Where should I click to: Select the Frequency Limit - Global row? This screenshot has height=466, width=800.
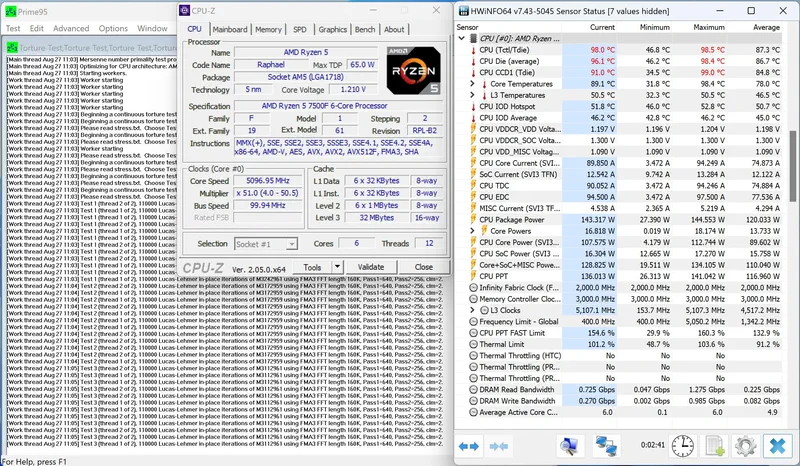pyautogui.click(x=618, y=322)
